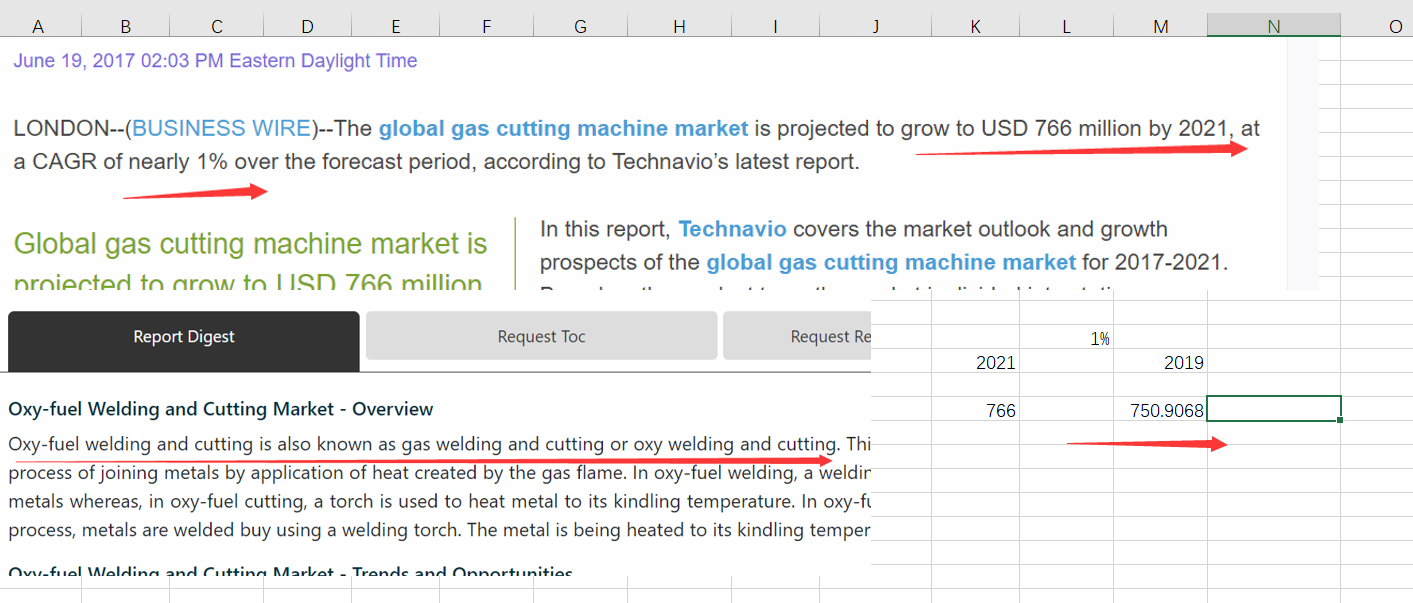1413x603 pixels.
Task: Select column L header
Action: tap(1067, 27)
